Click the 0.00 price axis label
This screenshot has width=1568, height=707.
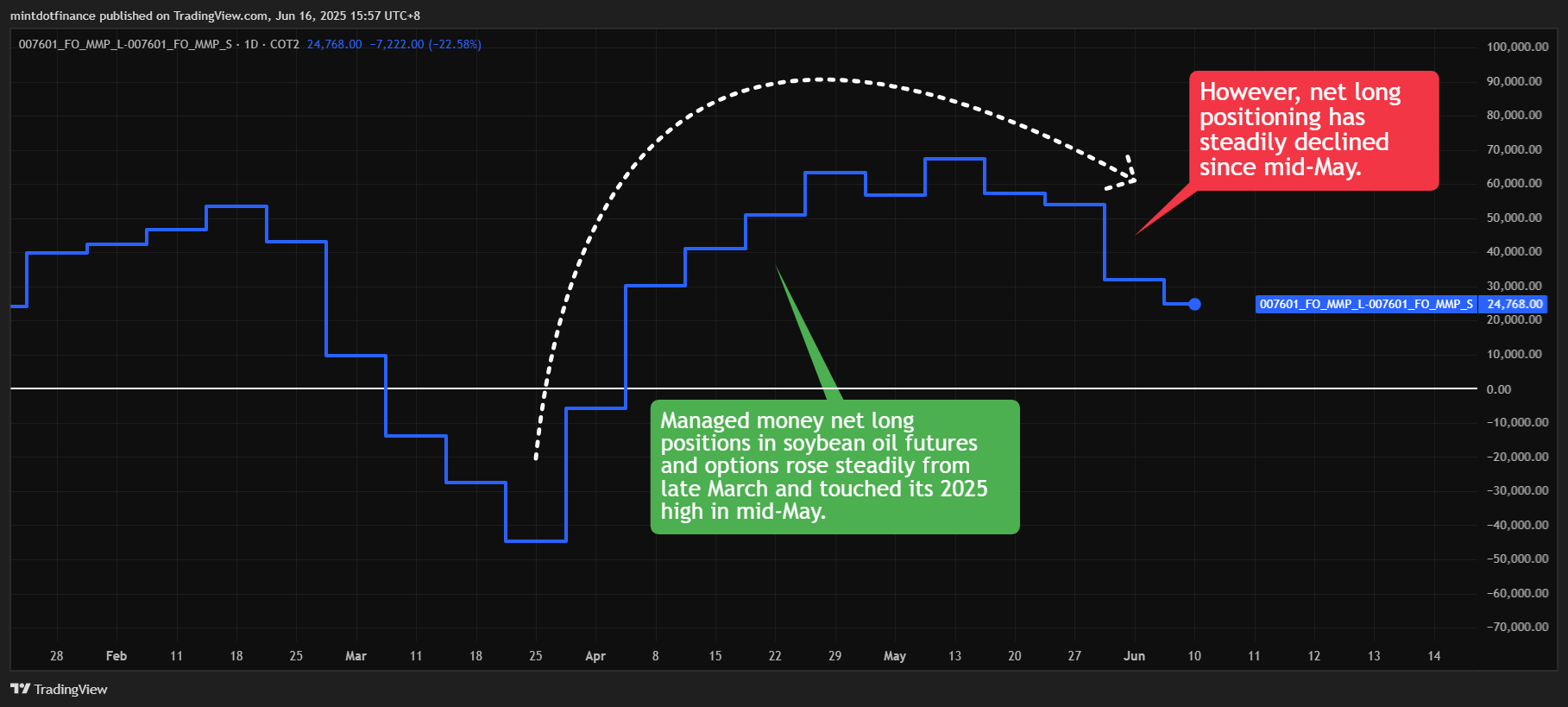1499,389
